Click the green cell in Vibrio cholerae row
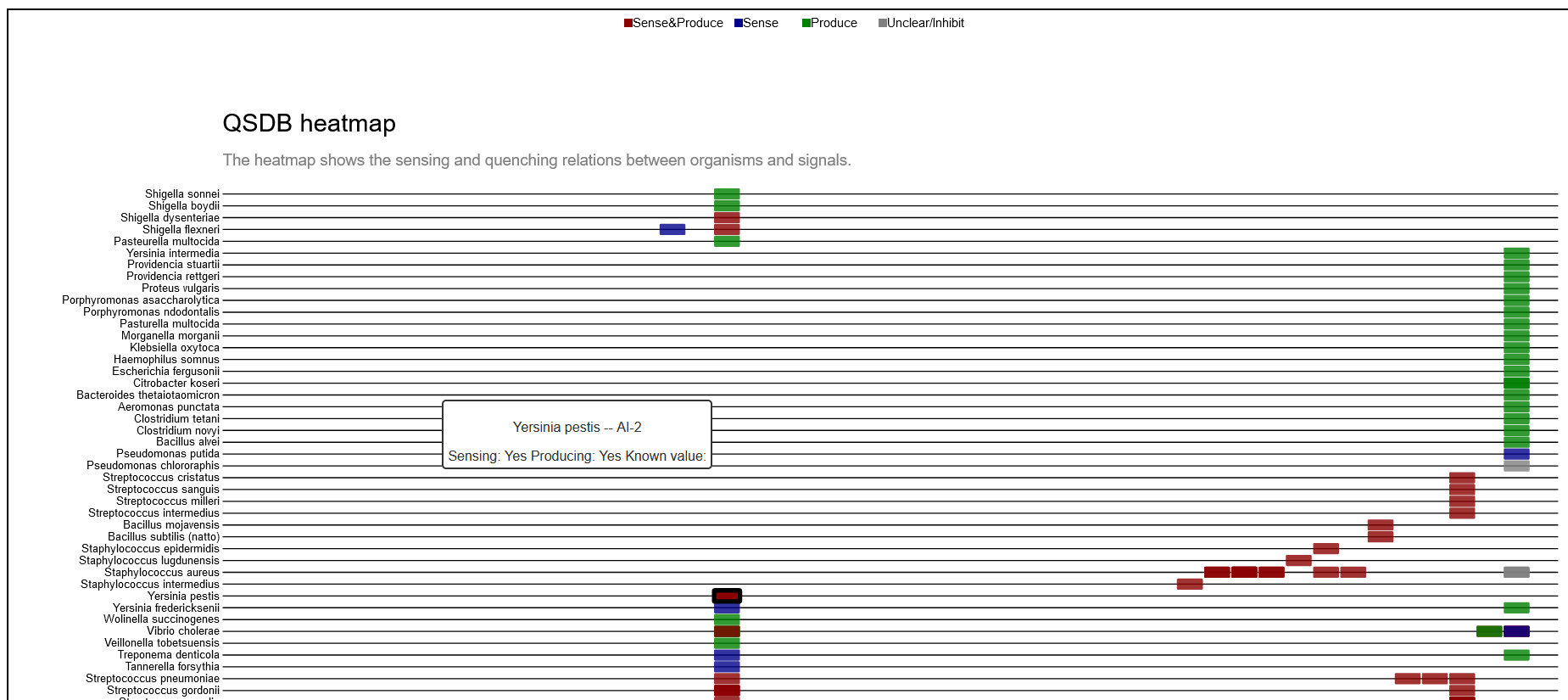The height and width of the screenshot is (700, 1568). click(x=1489, y=631)
